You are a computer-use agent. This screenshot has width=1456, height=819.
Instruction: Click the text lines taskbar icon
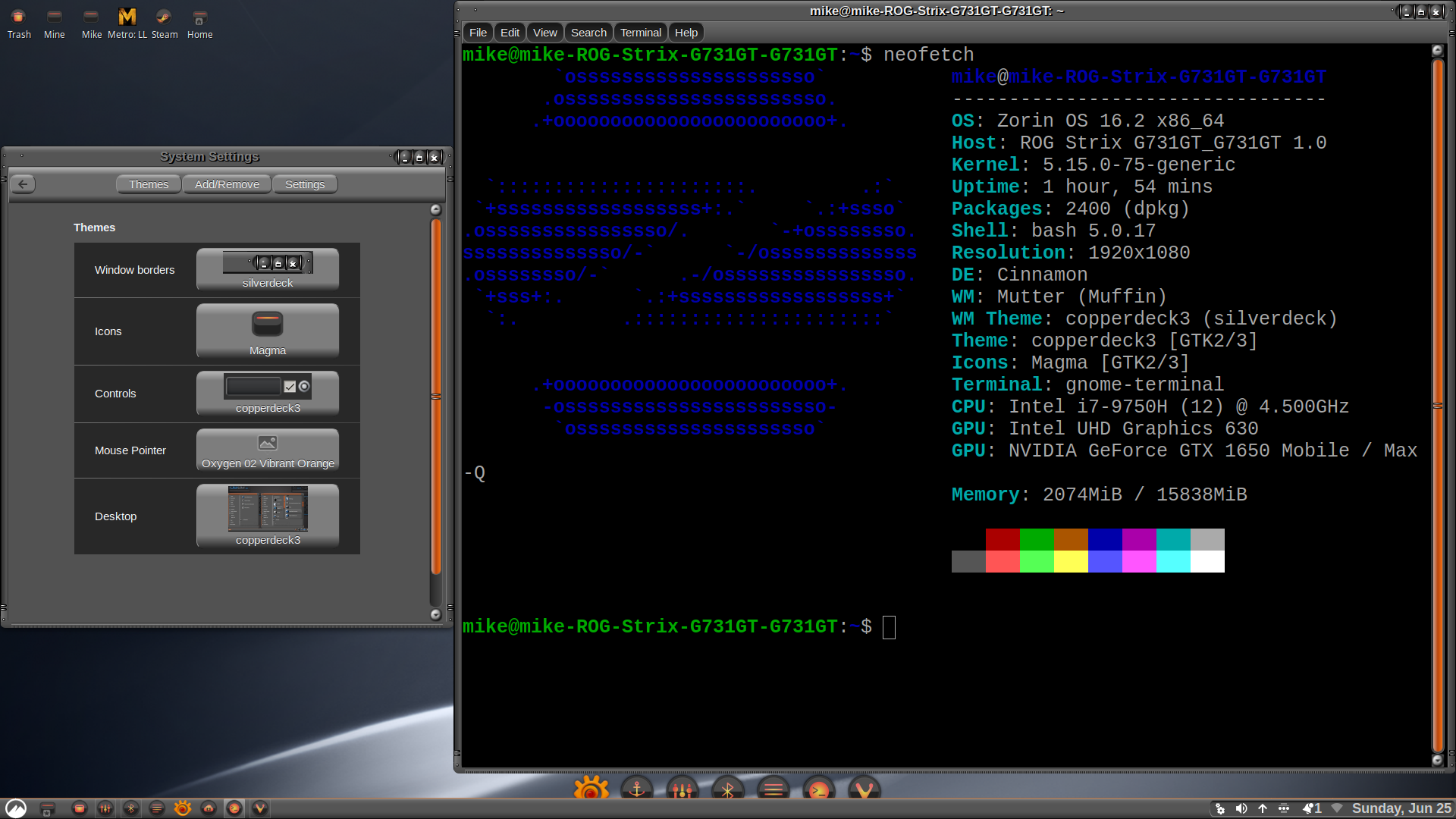tap(157, 808)
